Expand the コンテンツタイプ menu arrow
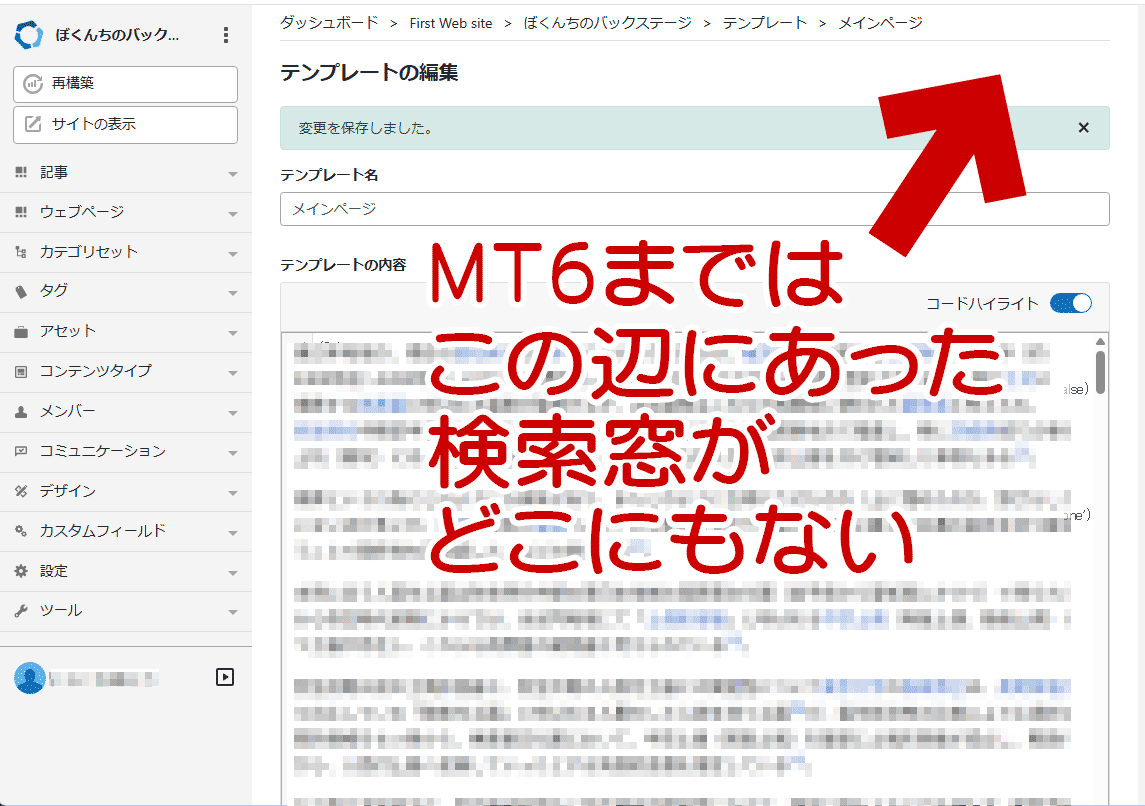Screen dimensions: 1145x806 click(x=233, y=373)
